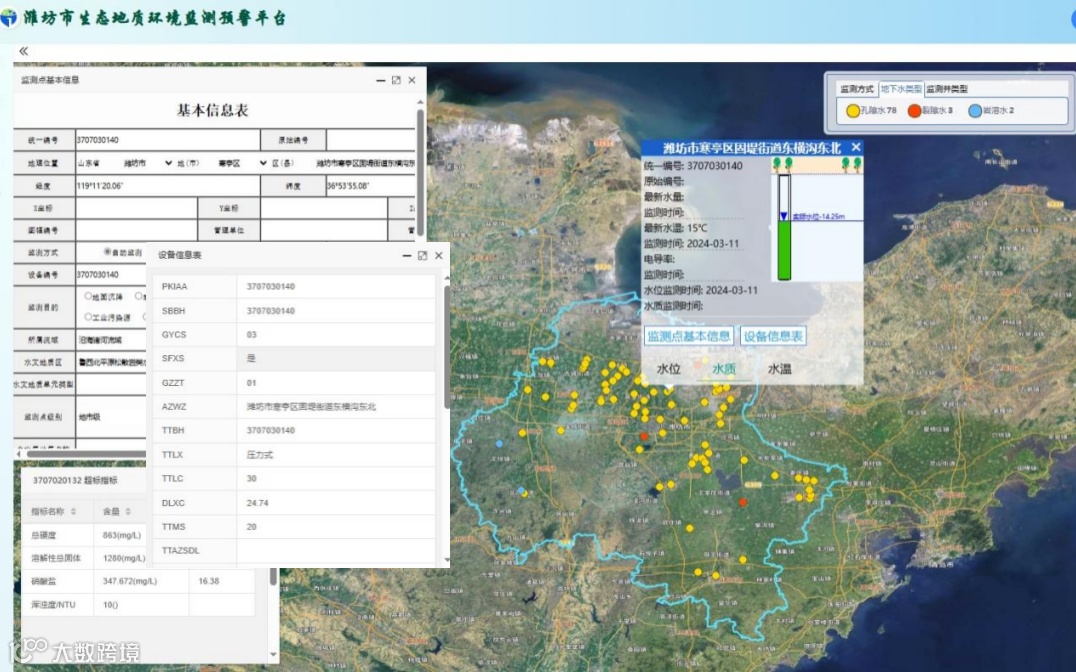Select the 自动监测 radio button
This screenshot has height=672, width=1076.
(x=108, y=252)
